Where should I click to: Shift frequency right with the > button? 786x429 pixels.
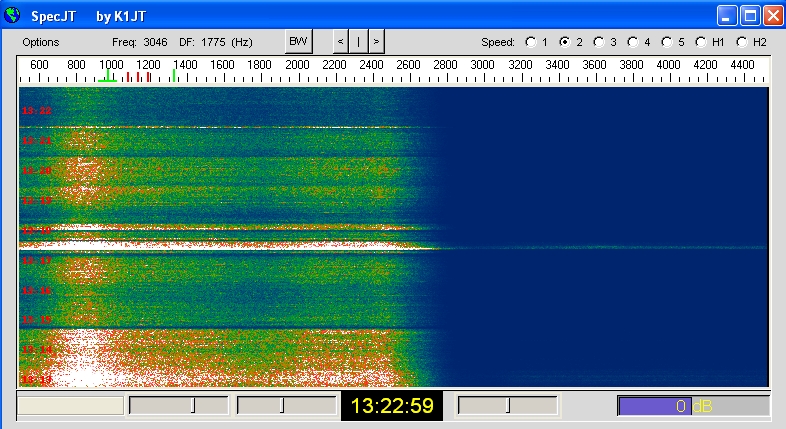(376, 42)
